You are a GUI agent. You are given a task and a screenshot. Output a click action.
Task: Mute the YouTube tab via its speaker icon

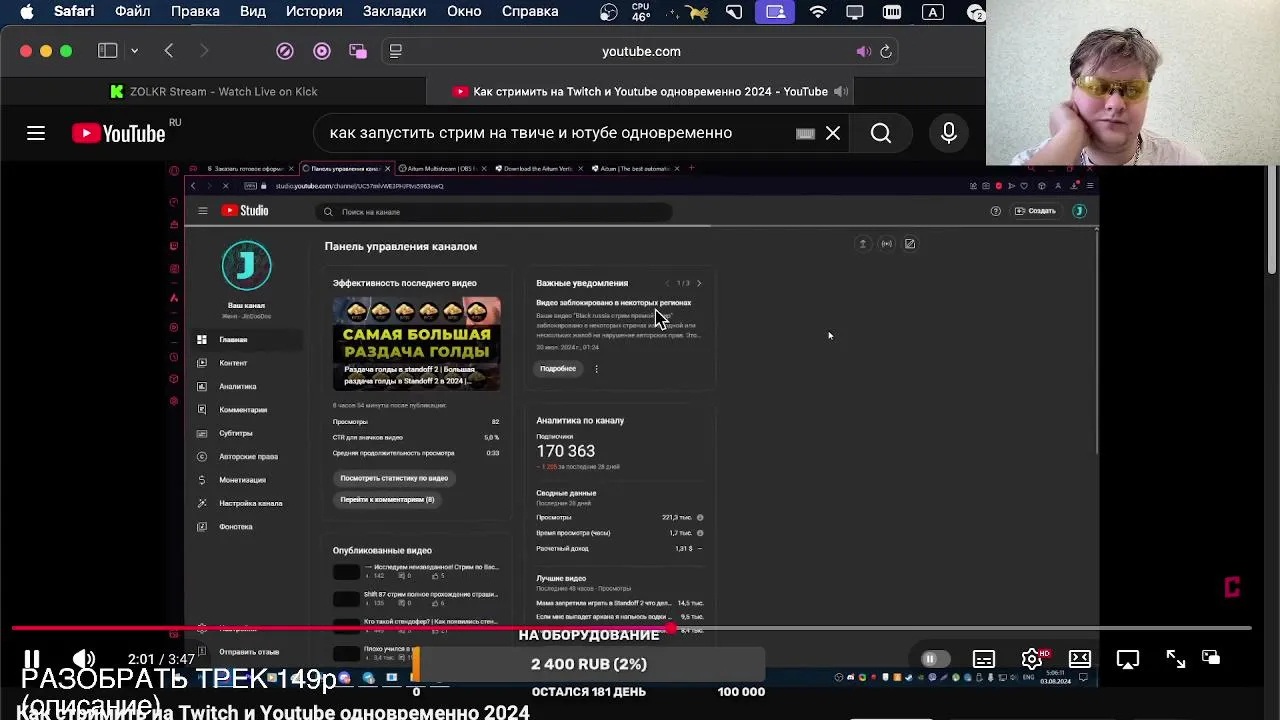[841, 91]
